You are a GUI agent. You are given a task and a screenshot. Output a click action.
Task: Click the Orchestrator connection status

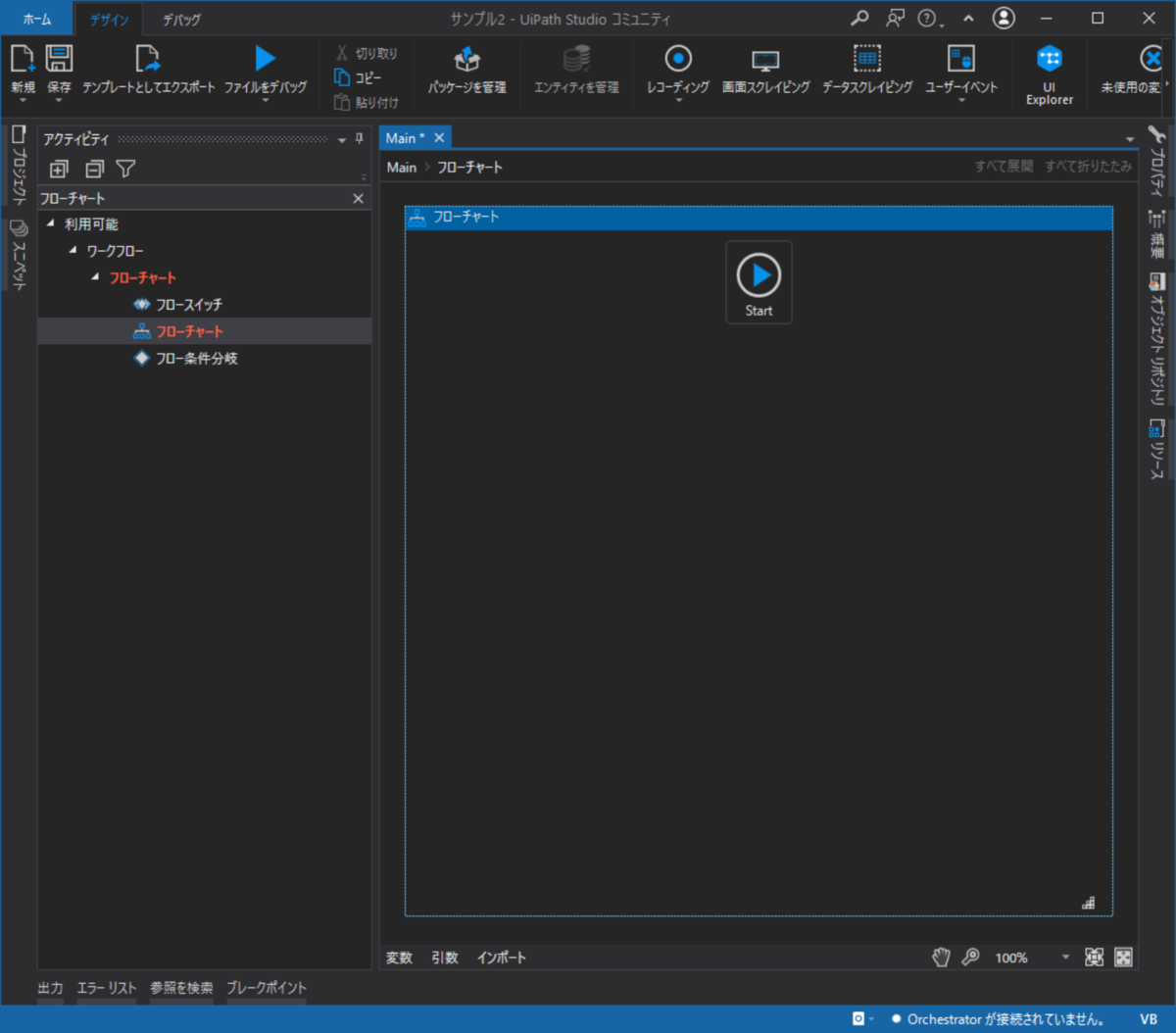(998, 1019)
